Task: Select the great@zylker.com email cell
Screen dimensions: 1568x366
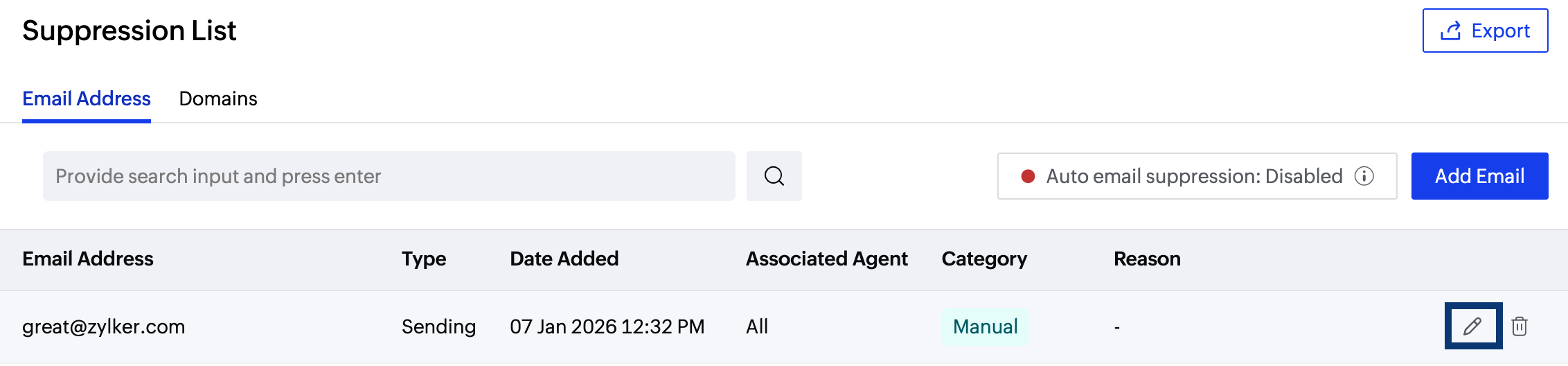Action: [x=104, y=326]
